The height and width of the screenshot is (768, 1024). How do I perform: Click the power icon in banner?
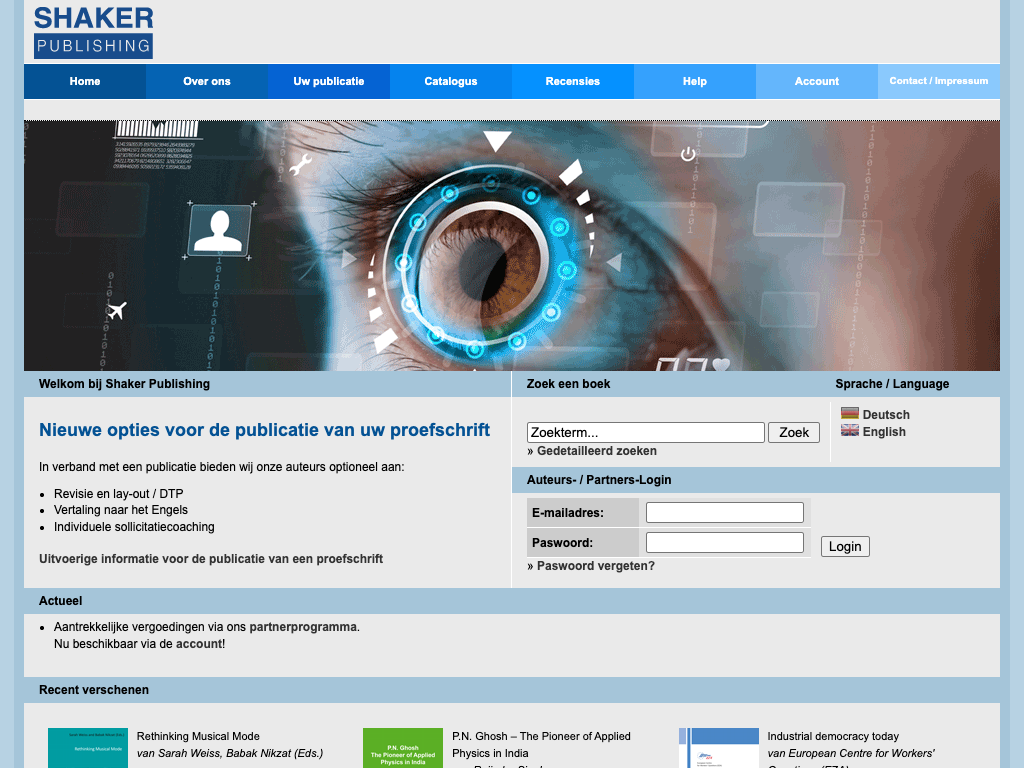[688, 154]
